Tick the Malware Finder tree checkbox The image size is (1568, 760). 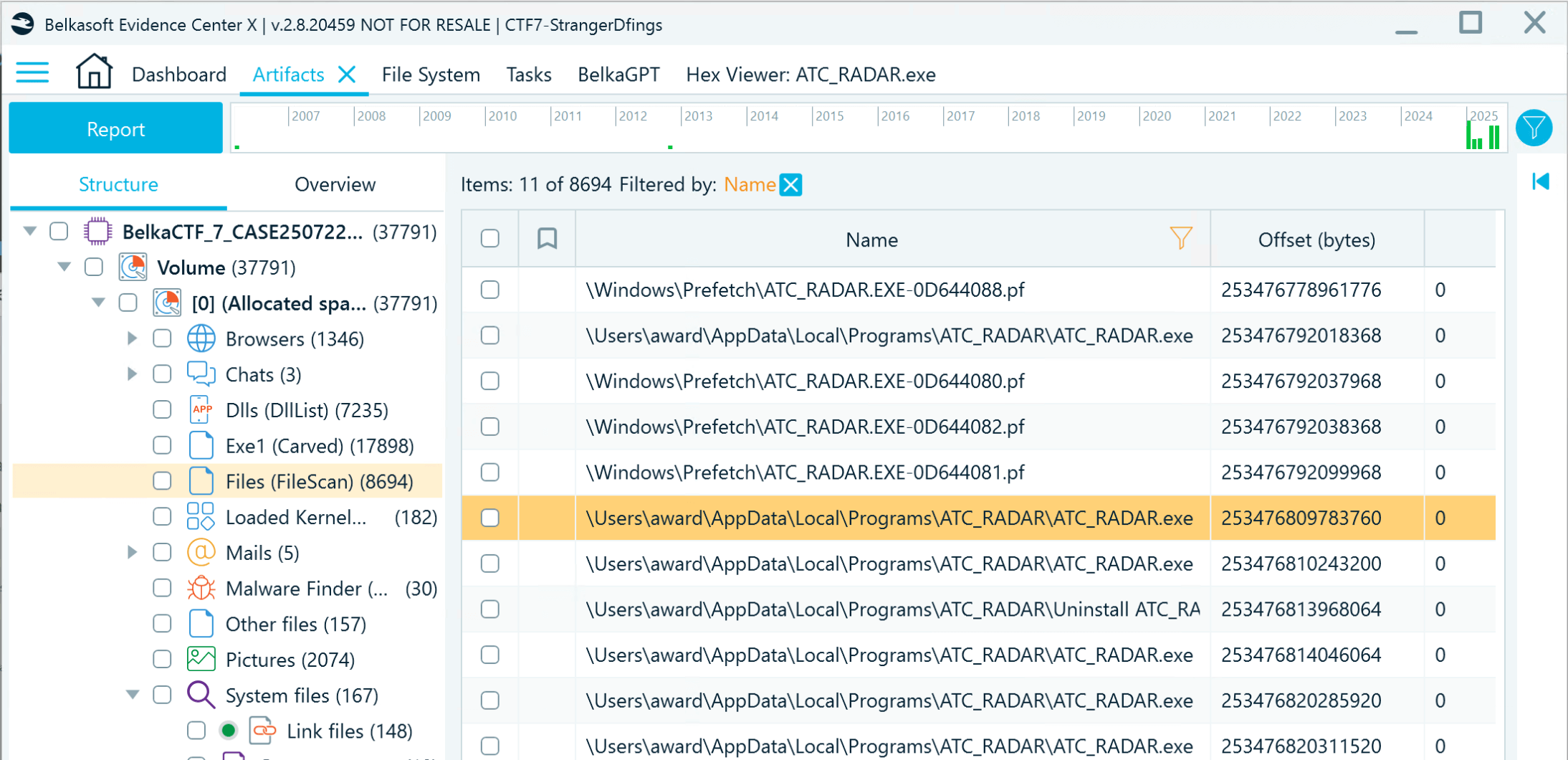pyautogui.click(x=163, y=588)
